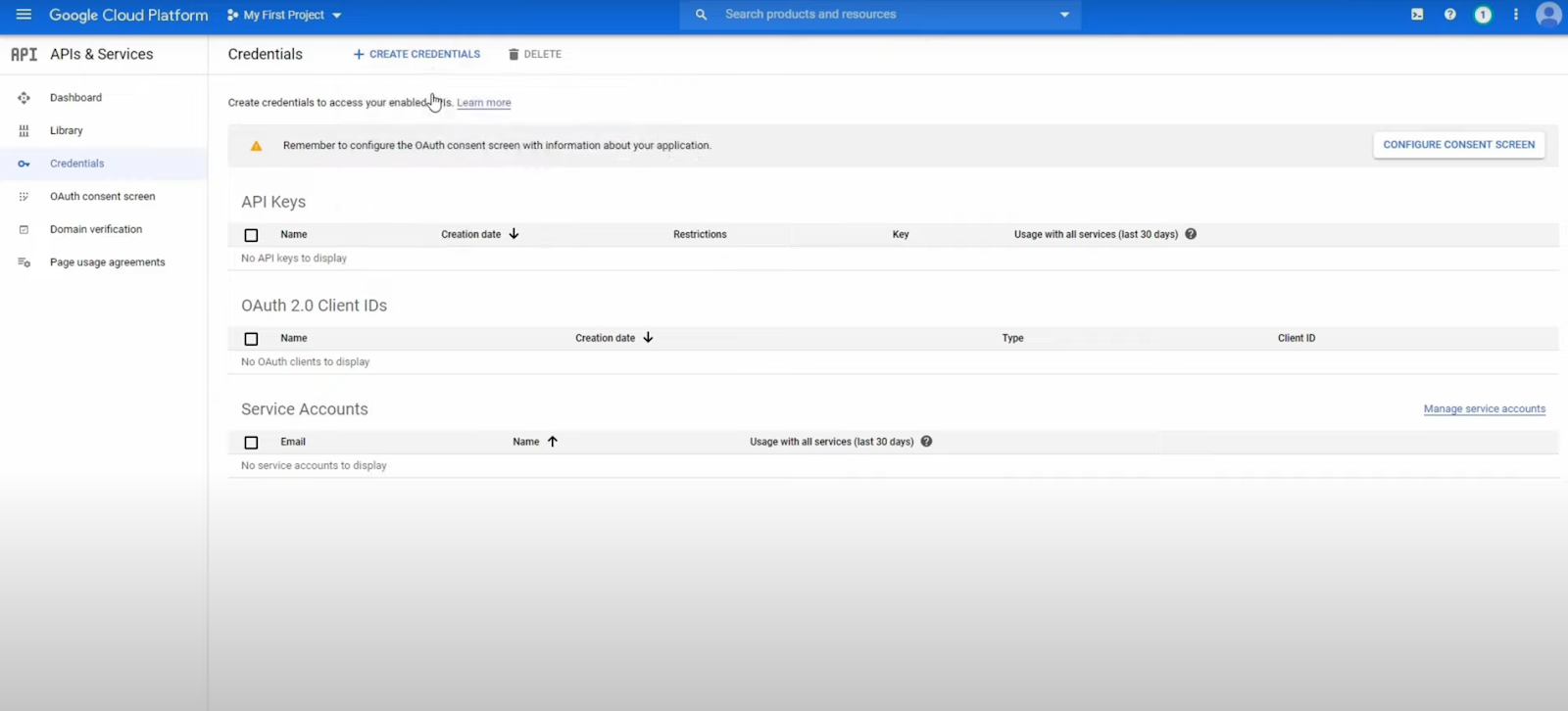Click the Key column header
This screenshot has height=711, width=1568.
pos(901,235)
